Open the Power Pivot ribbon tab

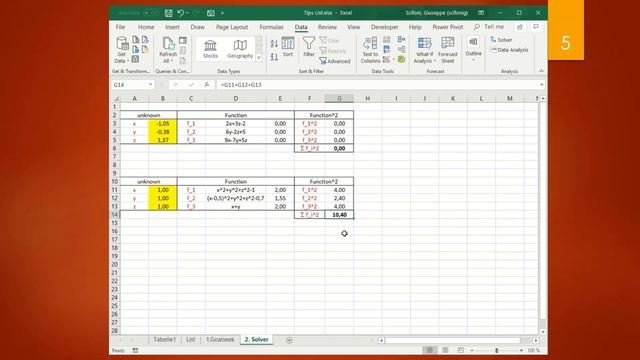[x=448, y=27]
